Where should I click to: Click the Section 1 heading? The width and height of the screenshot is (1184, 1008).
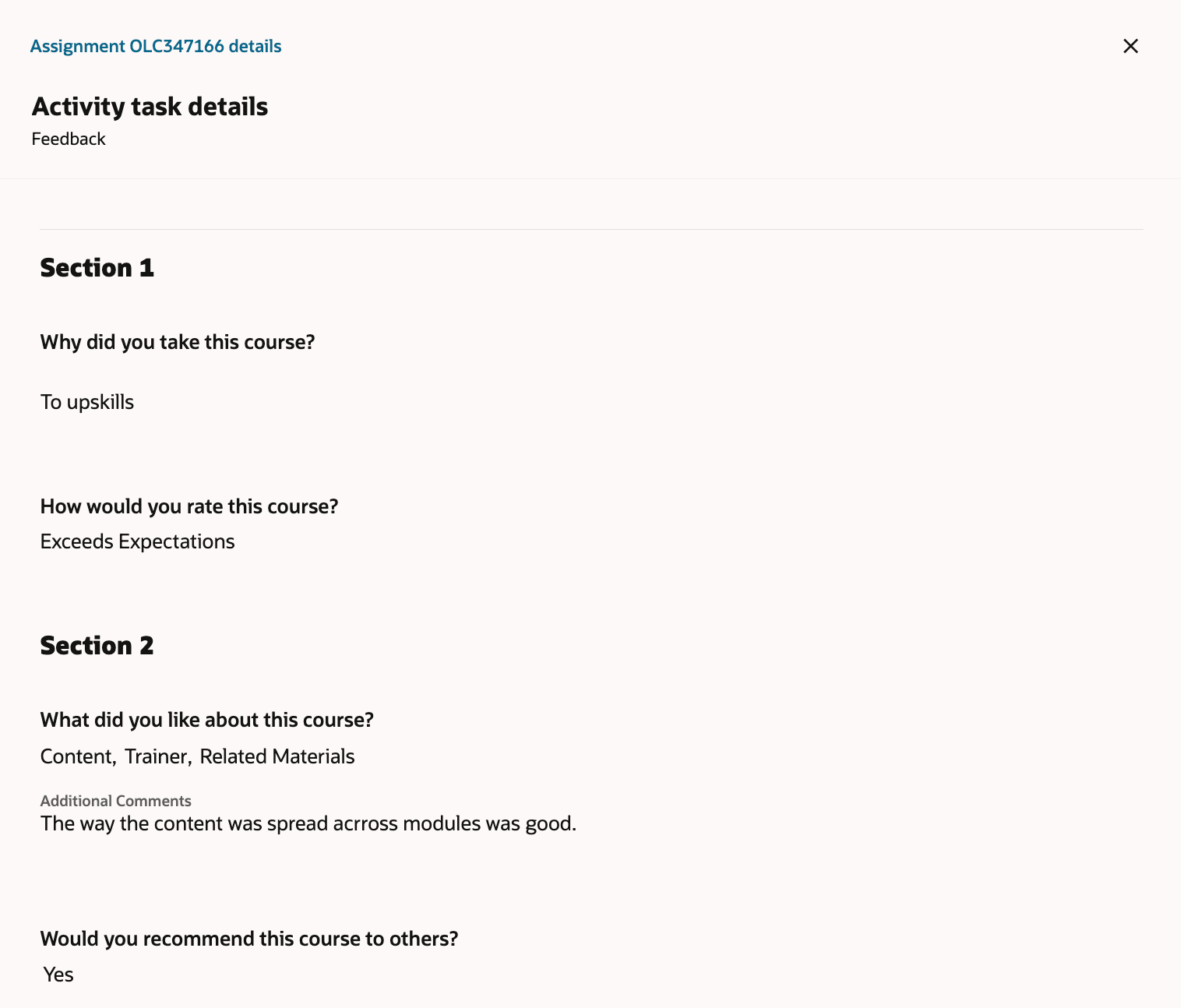click(x=97, y=267)
